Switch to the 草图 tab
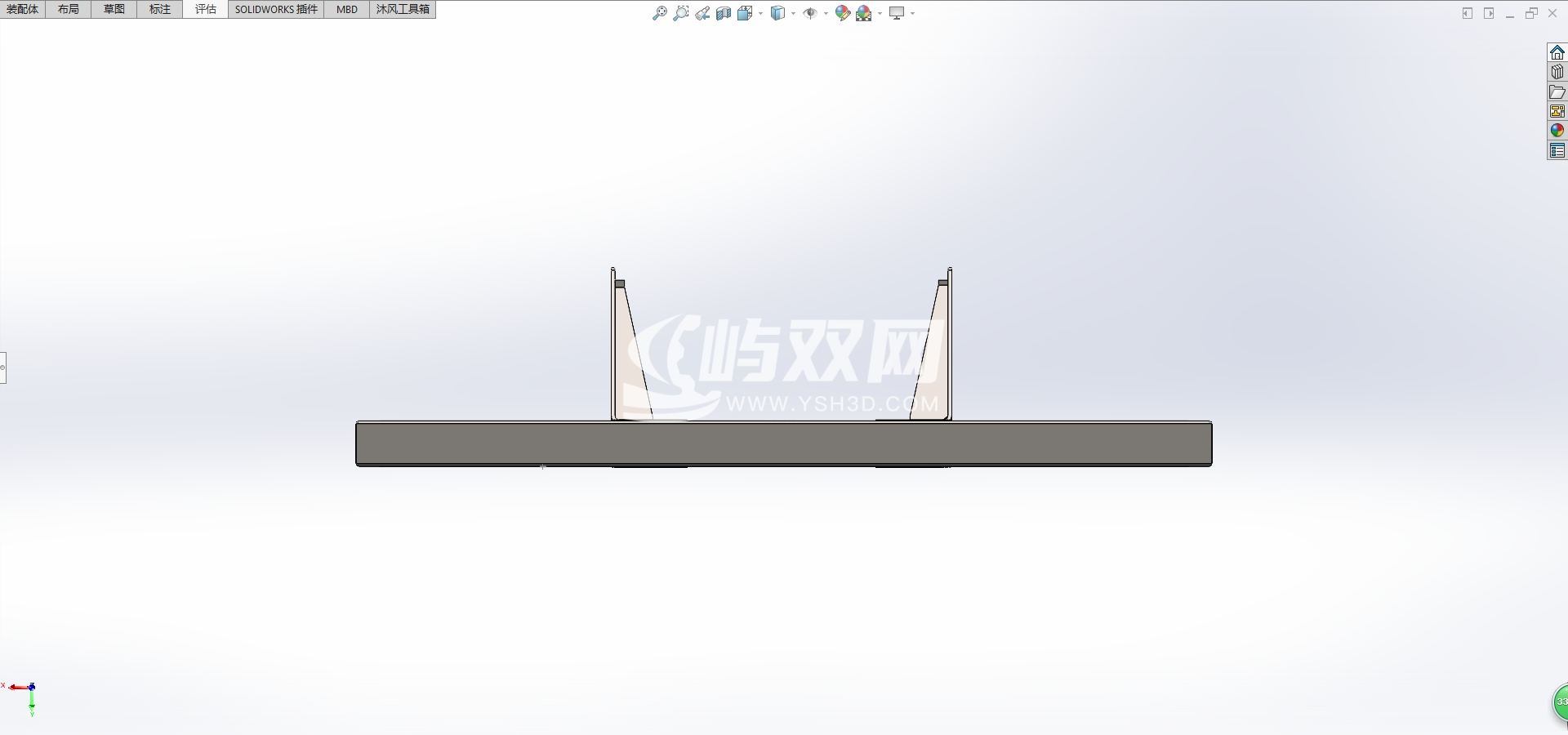 pos(114,9)
